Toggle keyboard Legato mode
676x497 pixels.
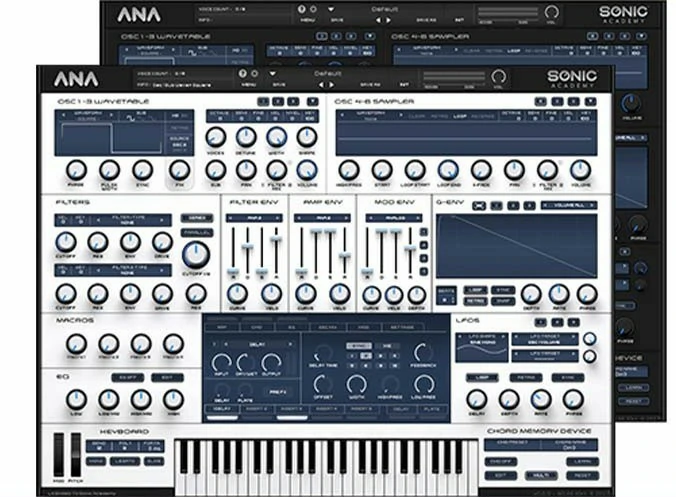pyautogui.click(x=125, y=461)
